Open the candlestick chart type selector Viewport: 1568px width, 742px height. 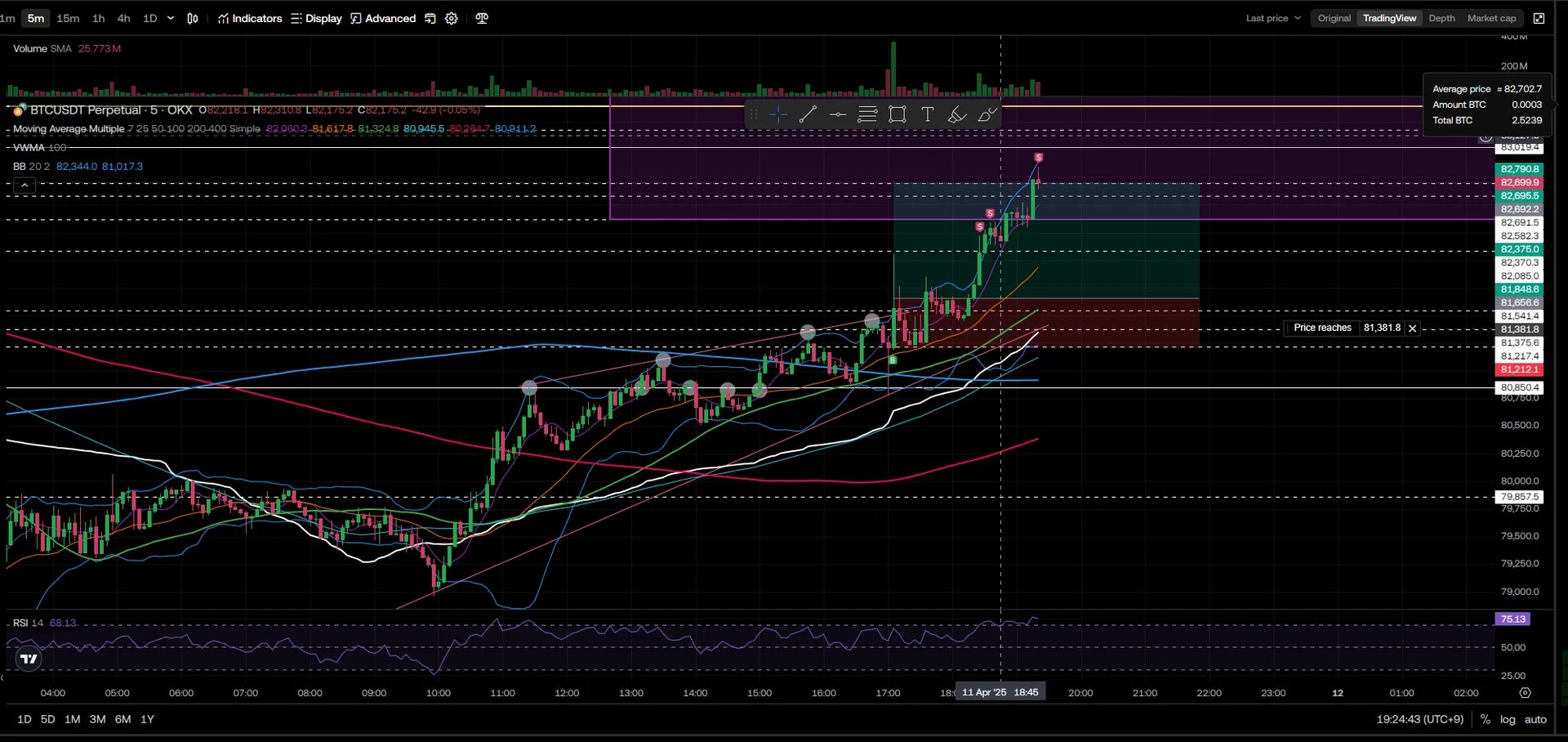[193, 18]
